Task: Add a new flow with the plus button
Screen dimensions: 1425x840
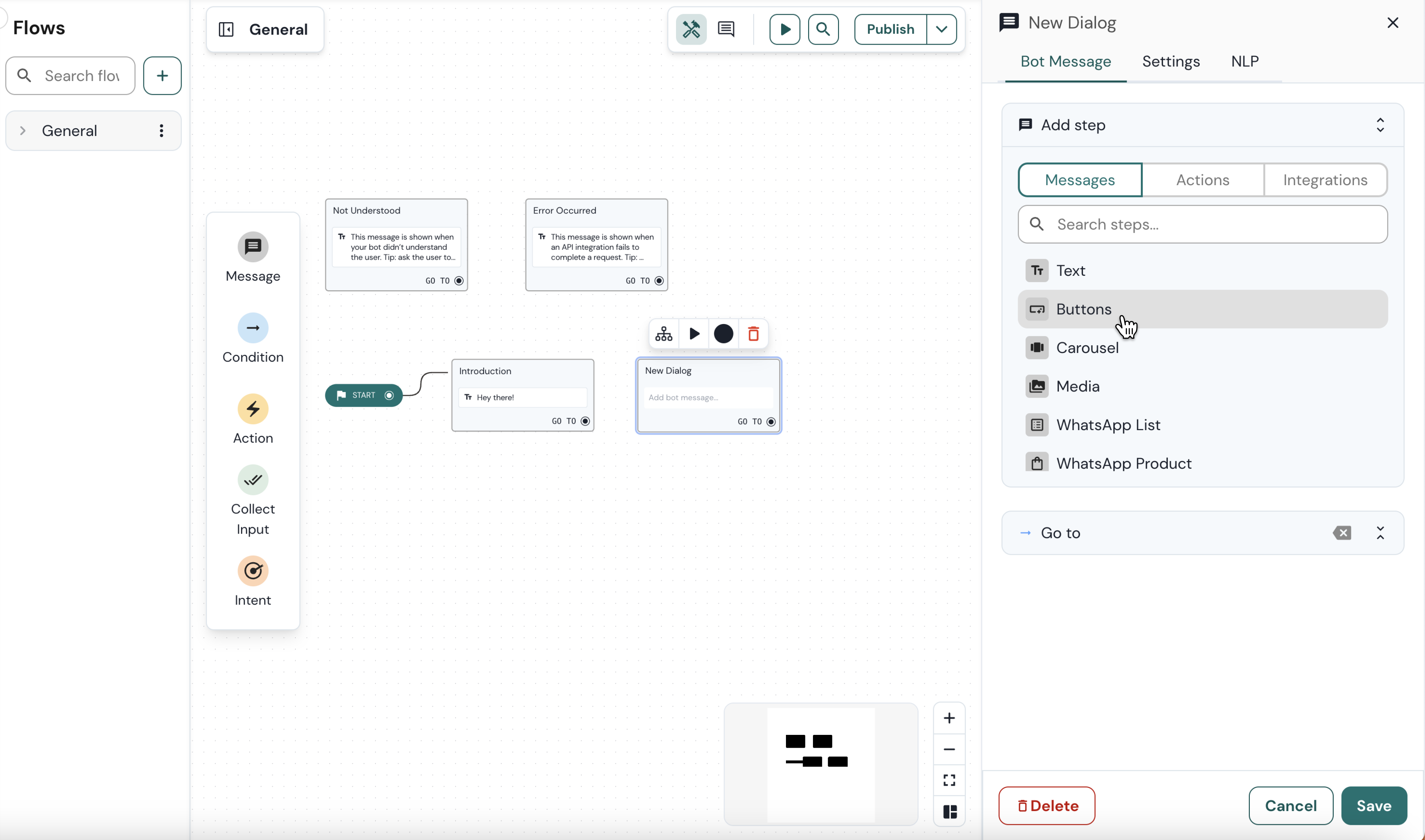Action: pos(162,75)
